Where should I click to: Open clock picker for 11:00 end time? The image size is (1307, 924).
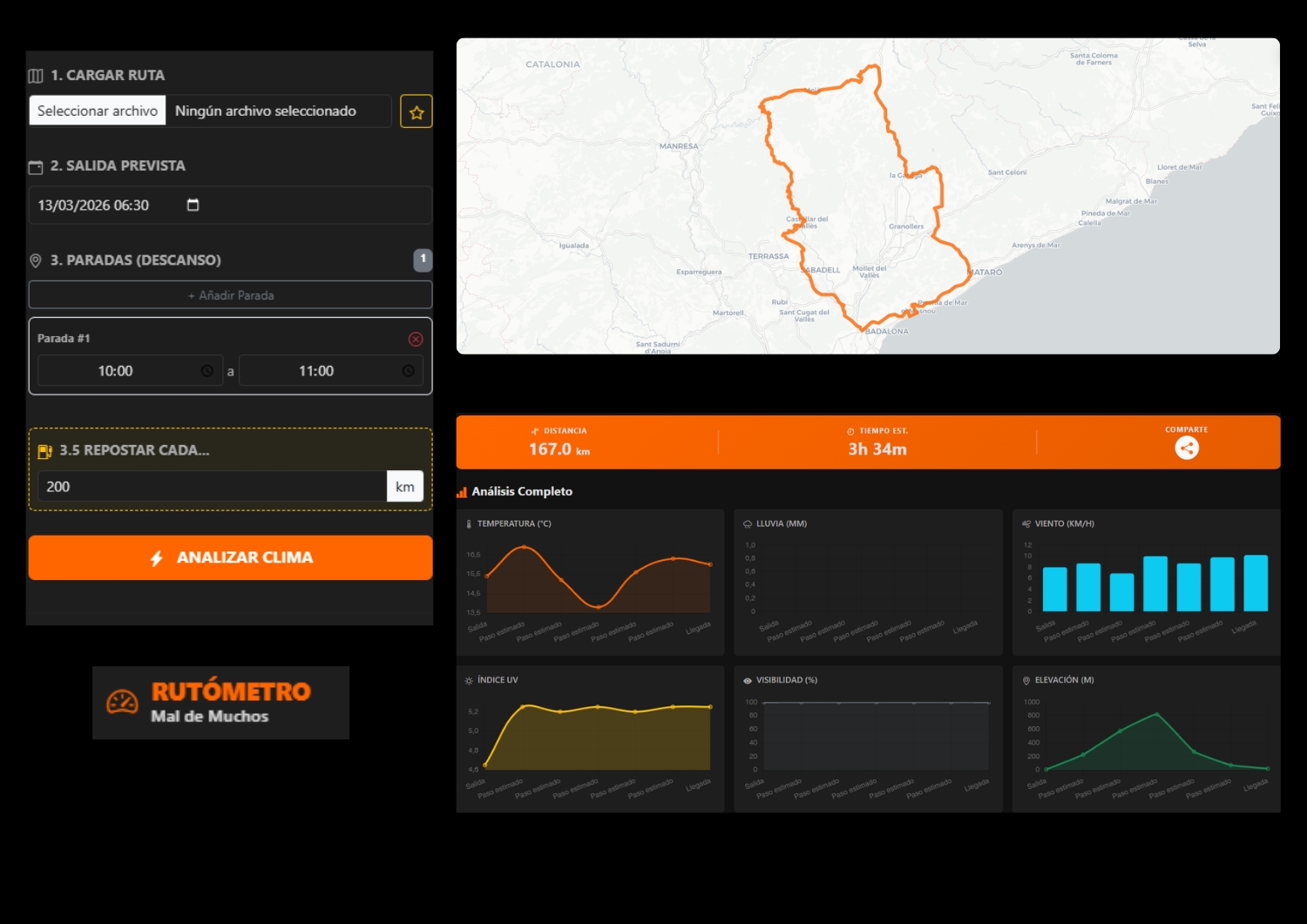point(408,371)
